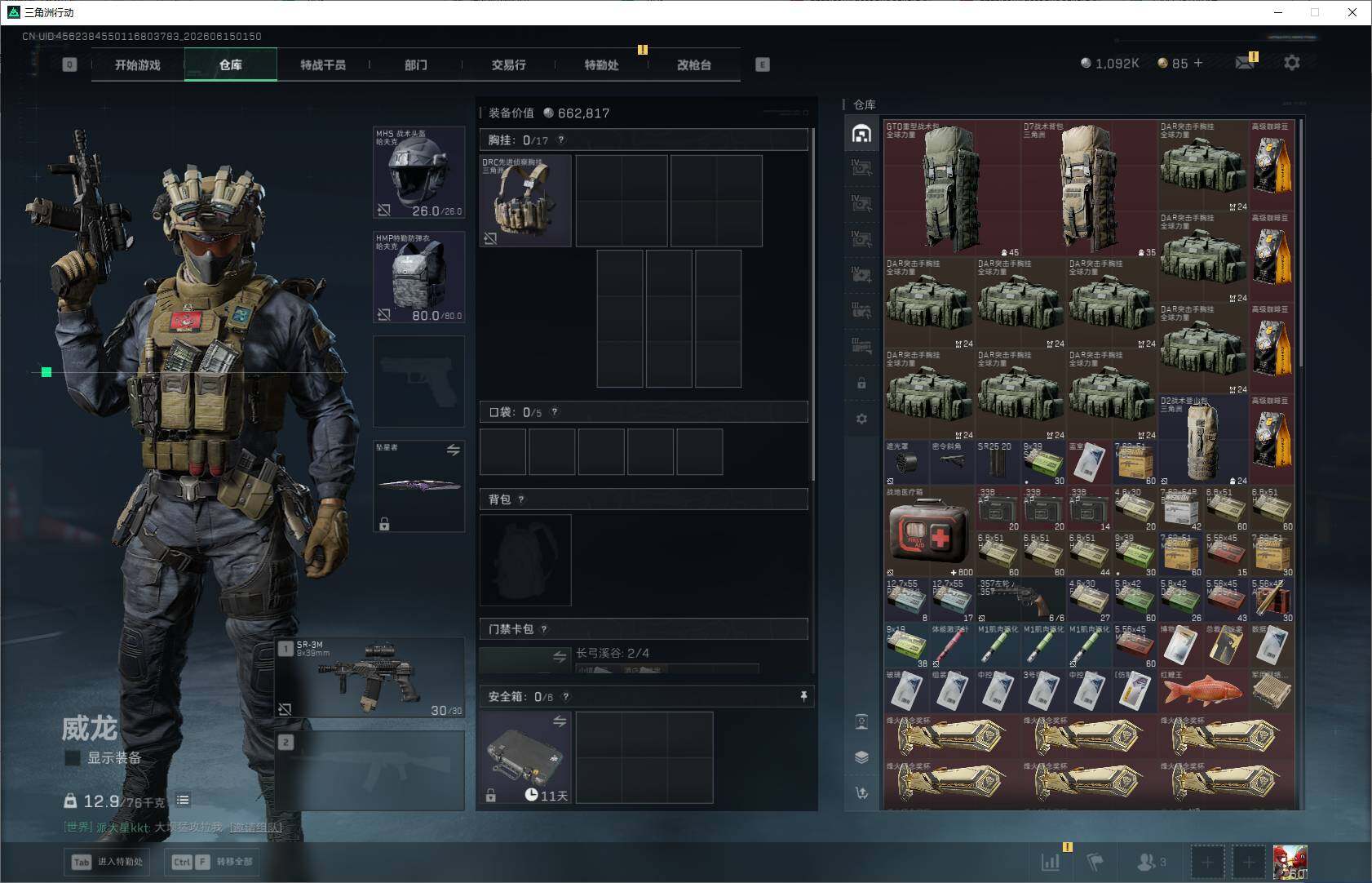Click the stash grid scrollbar
The image size is (1372, 883).
click(1301, 245)
